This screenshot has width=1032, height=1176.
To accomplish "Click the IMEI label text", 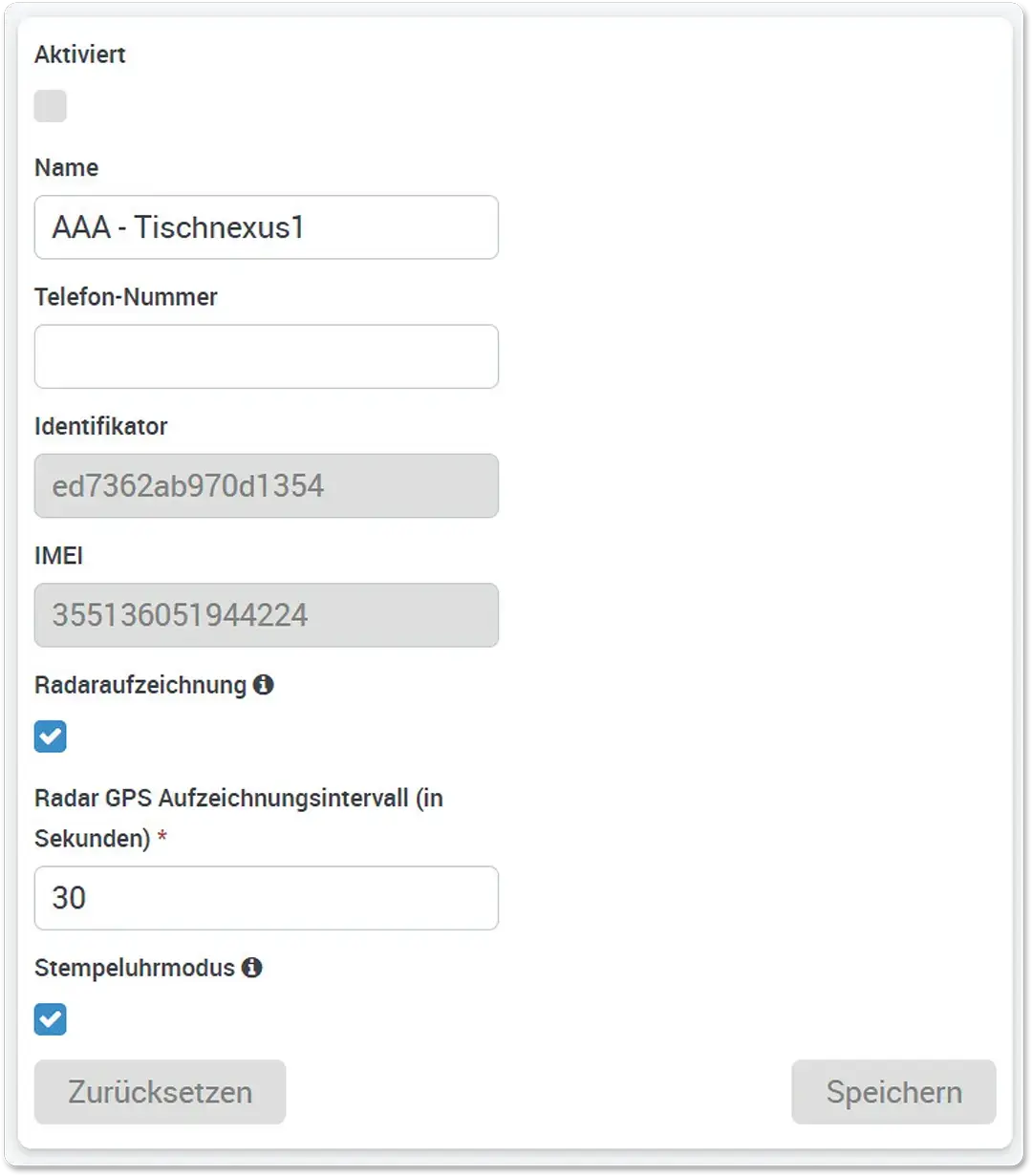I will pyautogui.click(x=59, y=556).
